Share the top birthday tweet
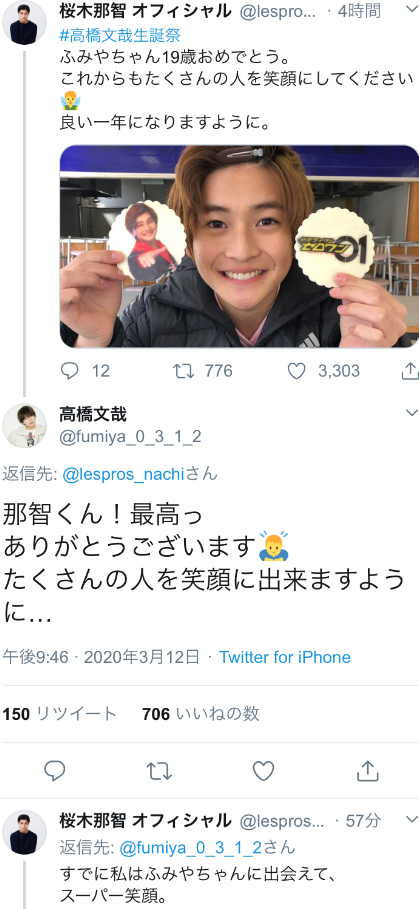The height and width of the screenshot is (909, 419). point(410,370)
